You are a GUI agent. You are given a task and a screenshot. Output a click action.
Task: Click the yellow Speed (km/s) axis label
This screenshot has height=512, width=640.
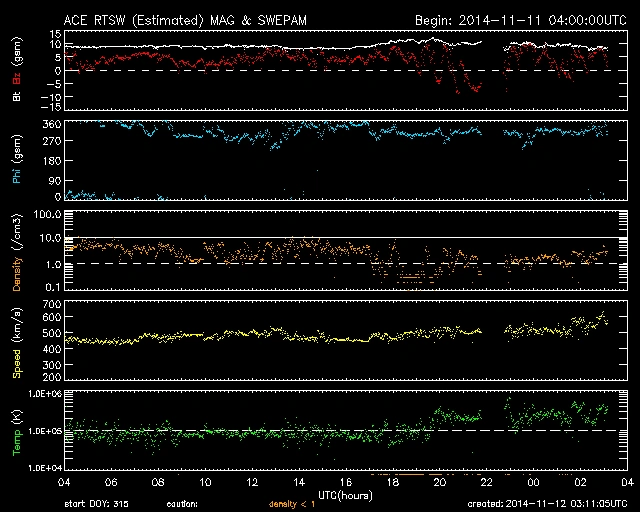tap(17, 342)
